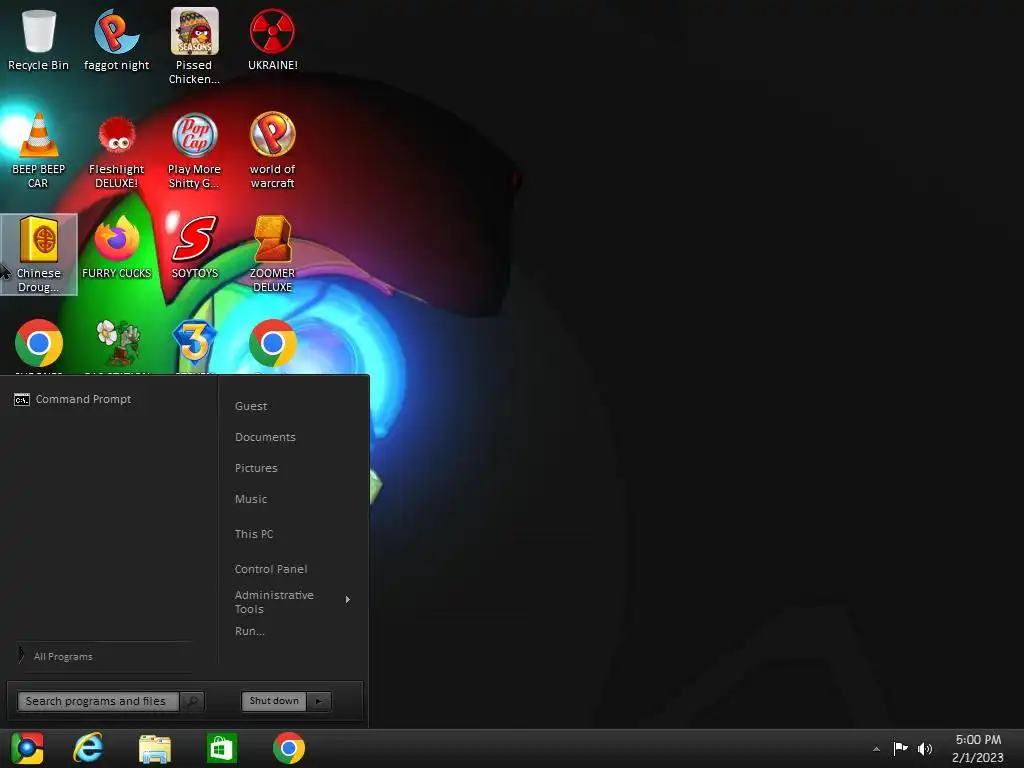
Task: Open the Recycle Bin desktop icon
Action: 39,40
